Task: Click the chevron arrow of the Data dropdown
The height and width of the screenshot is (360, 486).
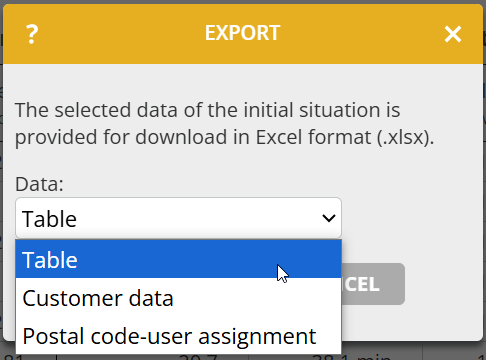Action: 329,218
